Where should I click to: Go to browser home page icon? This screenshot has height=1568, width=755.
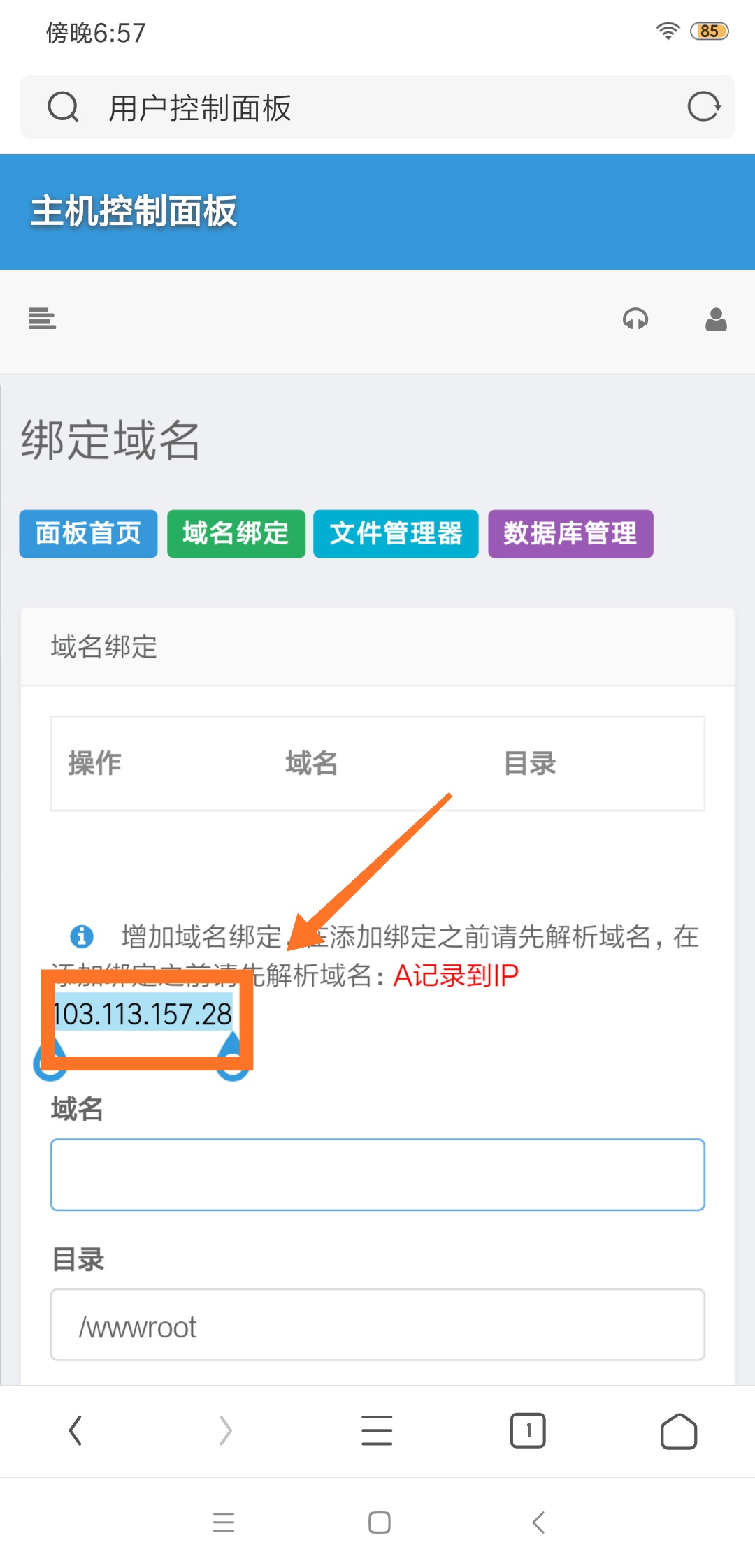[x=679, y=1430]
